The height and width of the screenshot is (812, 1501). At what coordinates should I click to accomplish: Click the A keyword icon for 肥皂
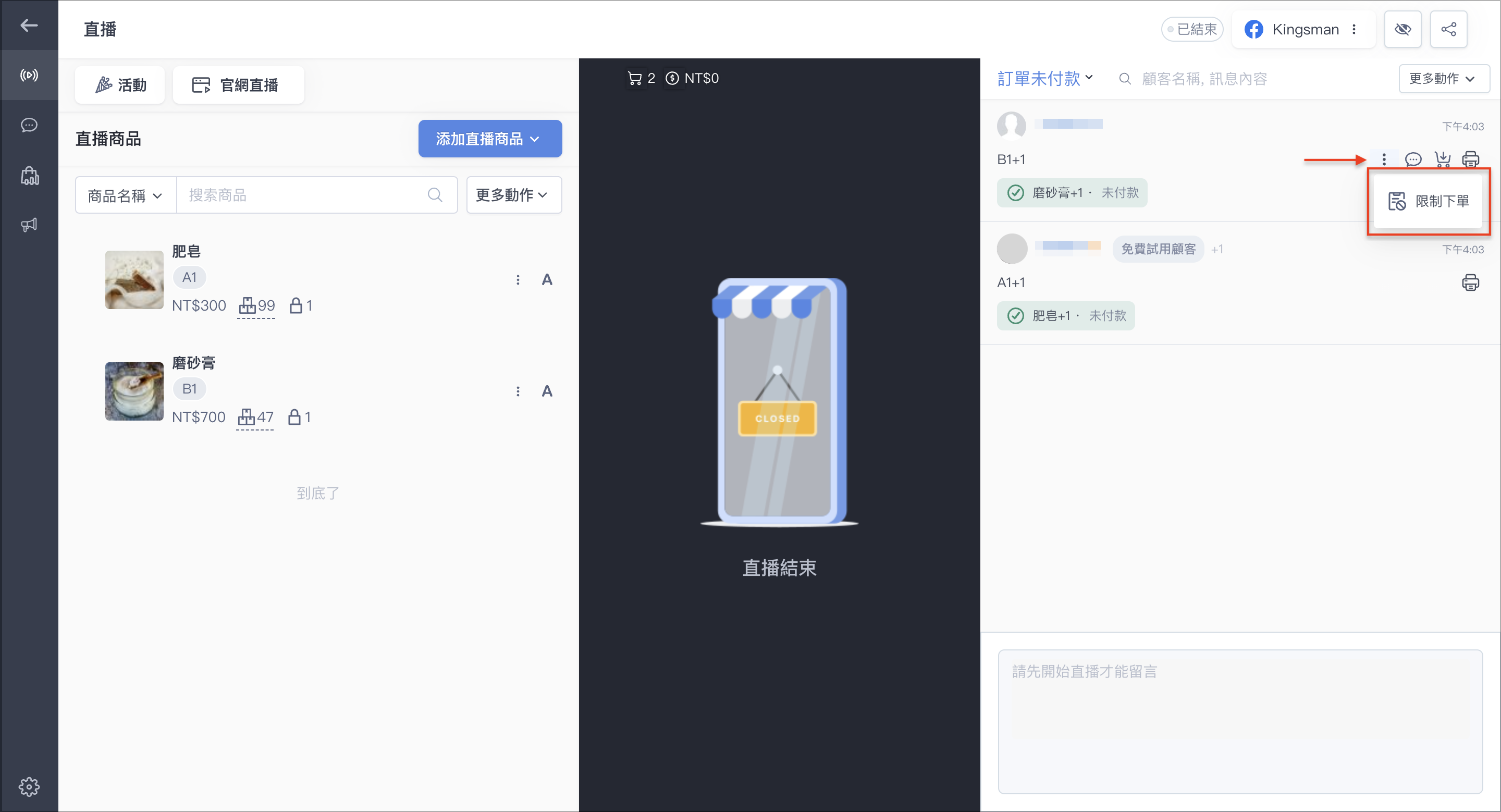click(547, 280)
